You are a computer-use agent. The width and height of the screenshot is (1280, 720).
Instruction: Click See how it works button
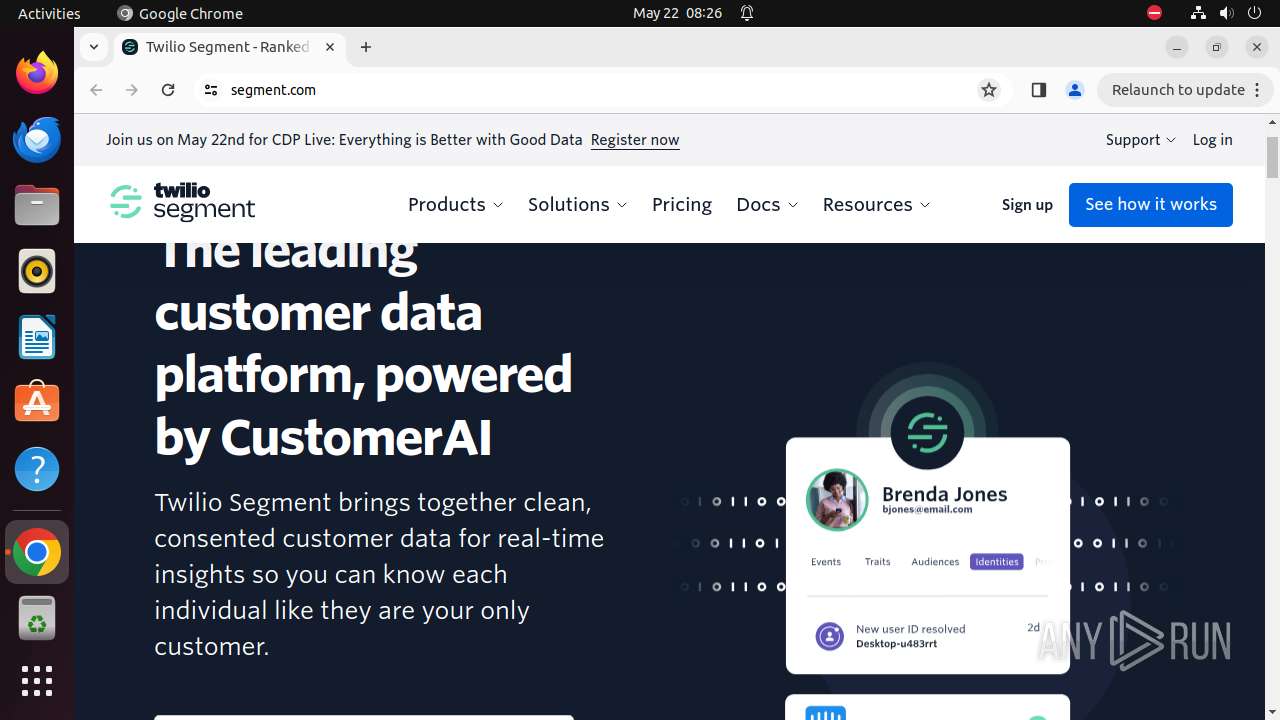[1151, 204]
